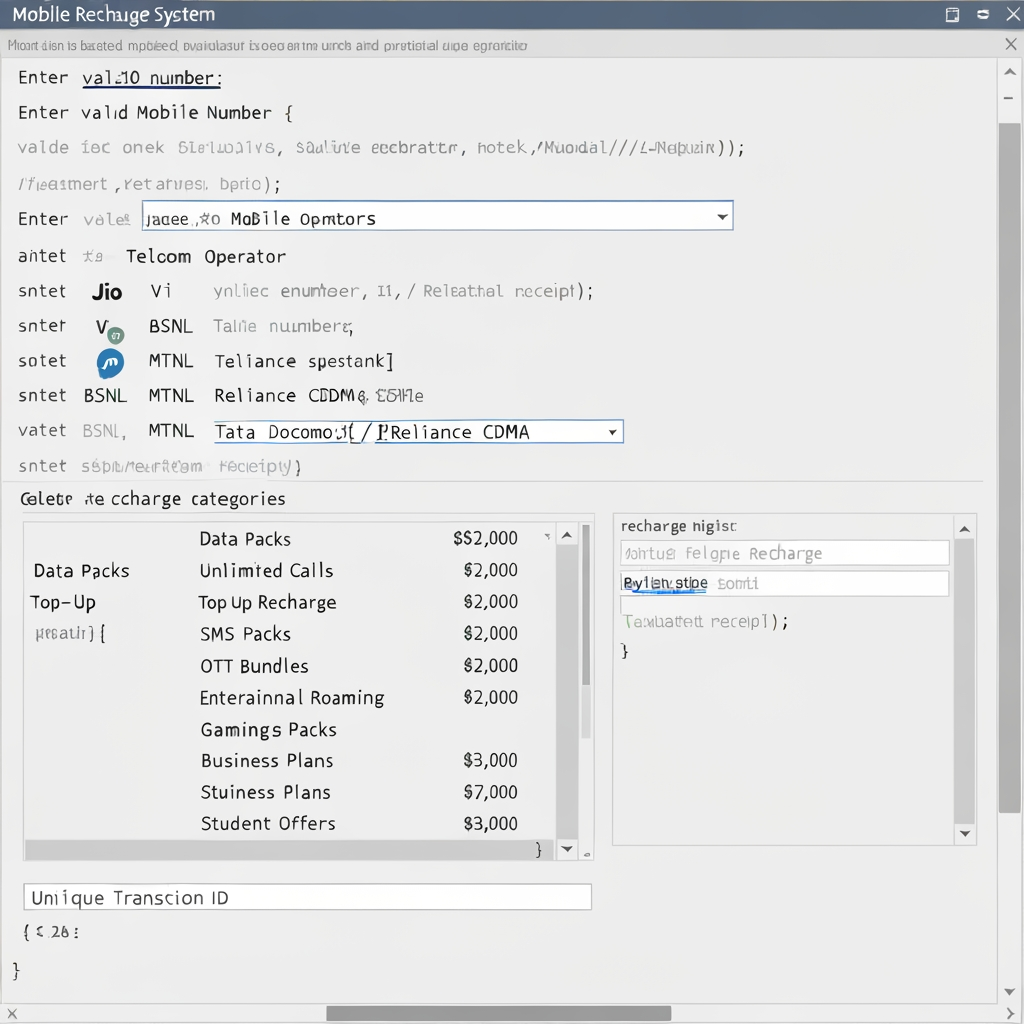Viewport: 1024px width, 1024px height.
Task: Click the underlined number link at top
Action: click(152, 78)
